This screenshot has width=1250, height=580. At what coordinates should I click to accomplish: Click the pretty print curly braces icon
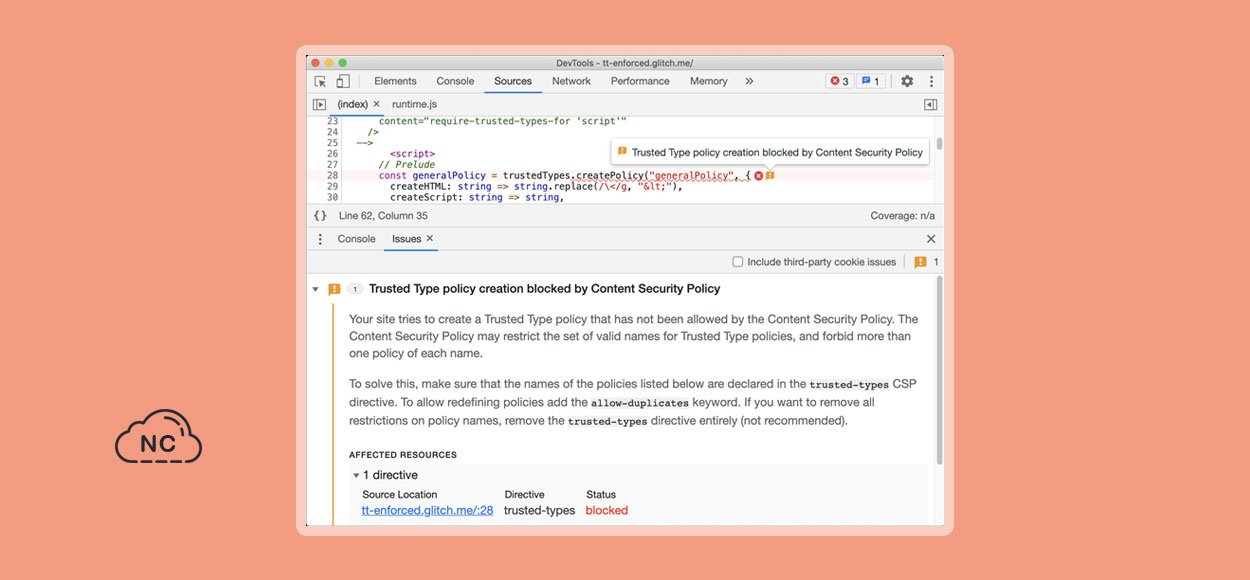click(320, 216)
